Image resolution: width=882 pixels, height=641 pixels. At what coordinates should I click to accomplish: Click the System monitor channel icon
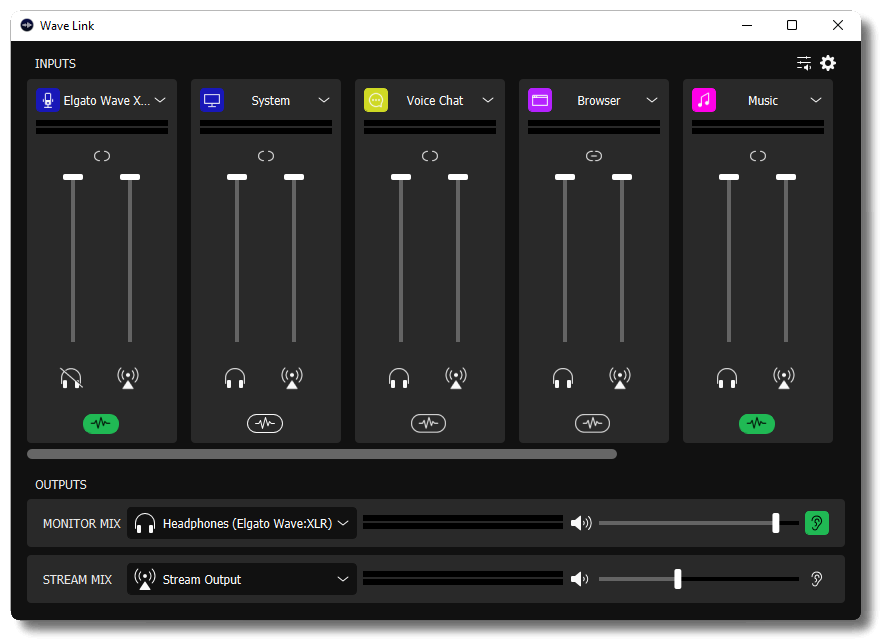point(212,100)
